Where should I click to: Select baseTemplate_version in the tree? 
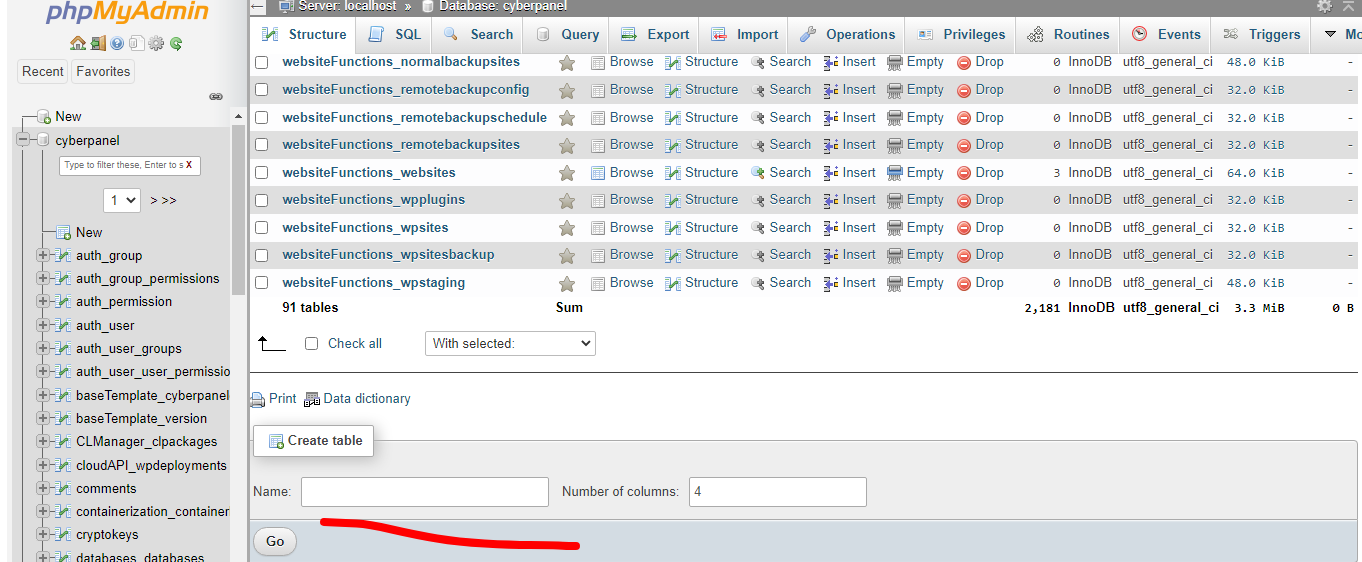tap(142, 419)
